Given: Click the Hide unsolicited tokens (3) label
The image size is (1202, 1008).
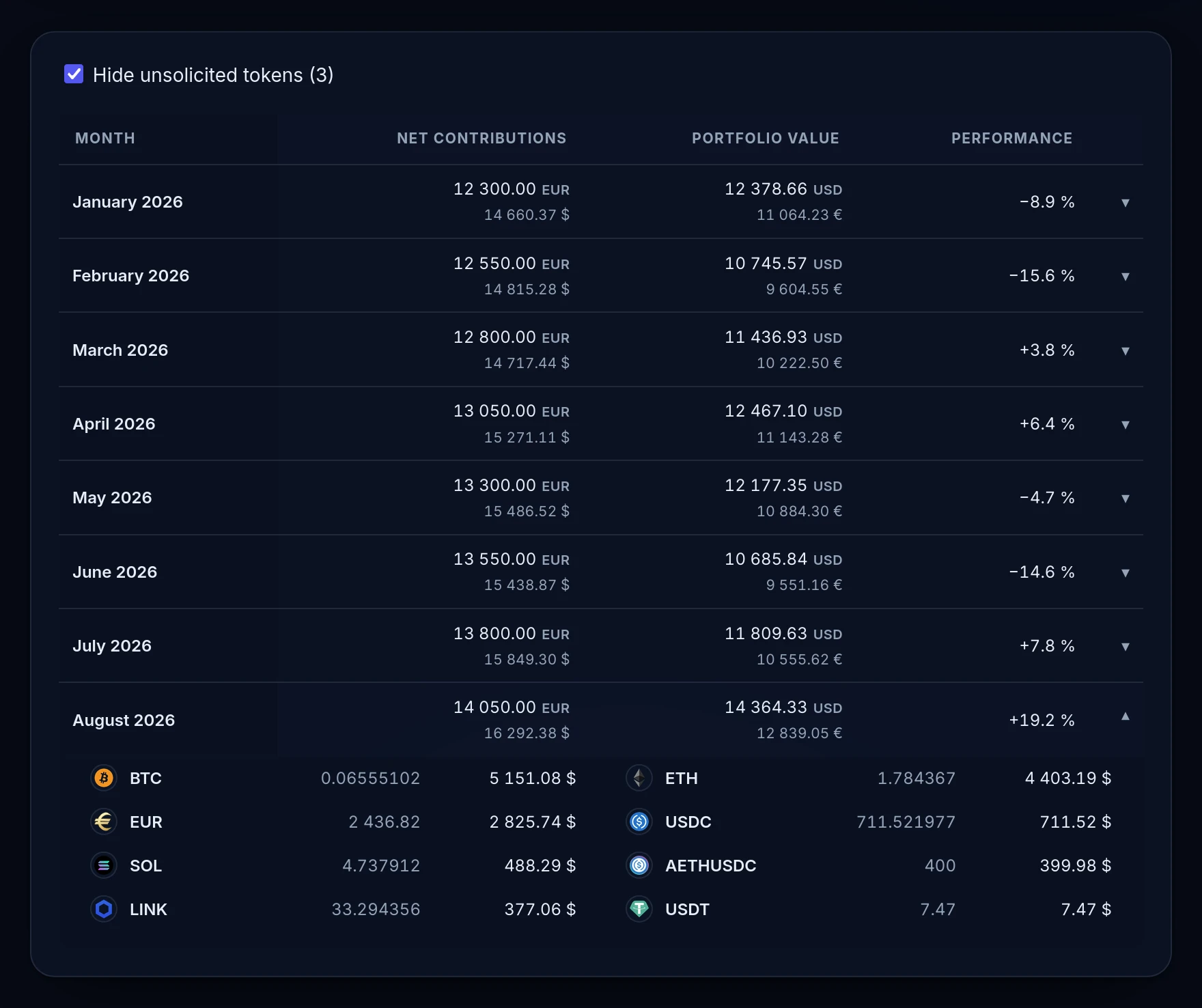Looking at the screenshot, I should pos(213,74).
